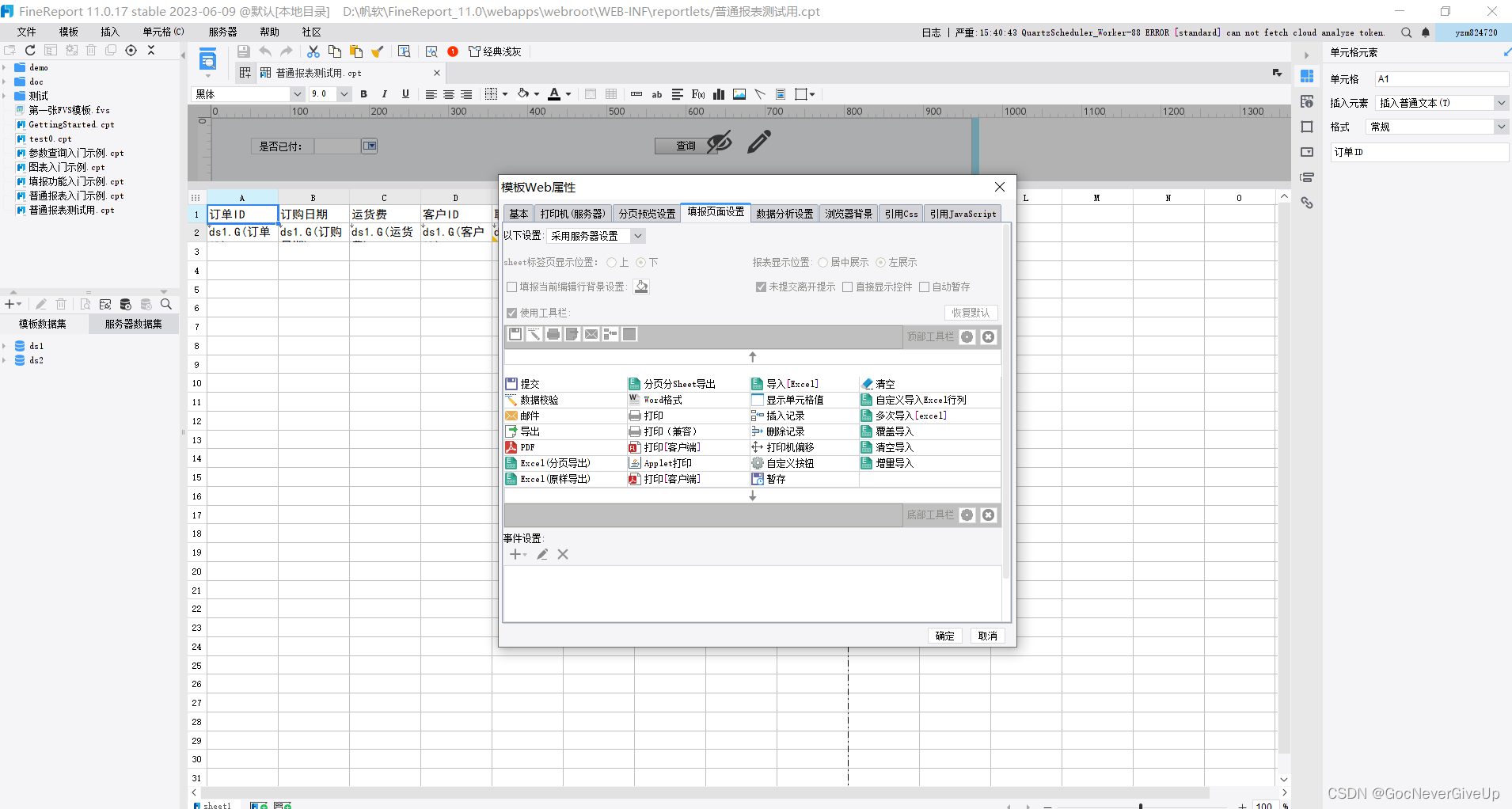The image size is (1512, 809).
Task: Click the hidden-eye icon in parameter pane
Action: coord(720,142)
